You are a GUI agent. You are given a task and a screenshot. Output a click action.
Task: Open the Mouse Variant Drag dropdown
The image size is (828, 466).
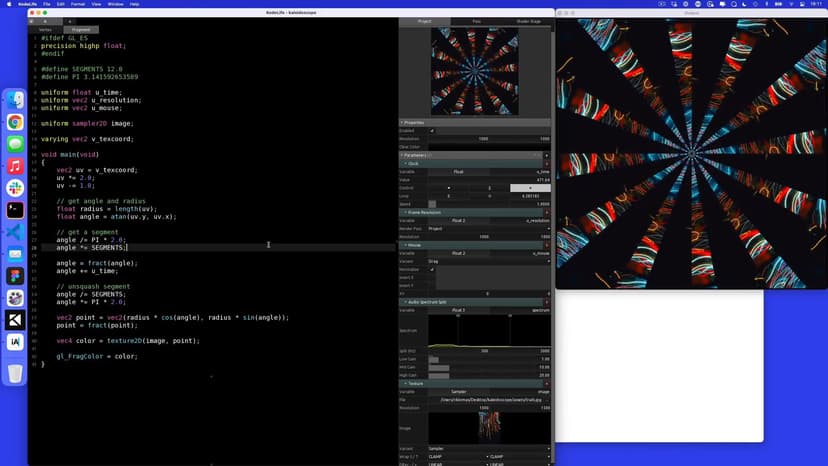click(x=489, y=261)
